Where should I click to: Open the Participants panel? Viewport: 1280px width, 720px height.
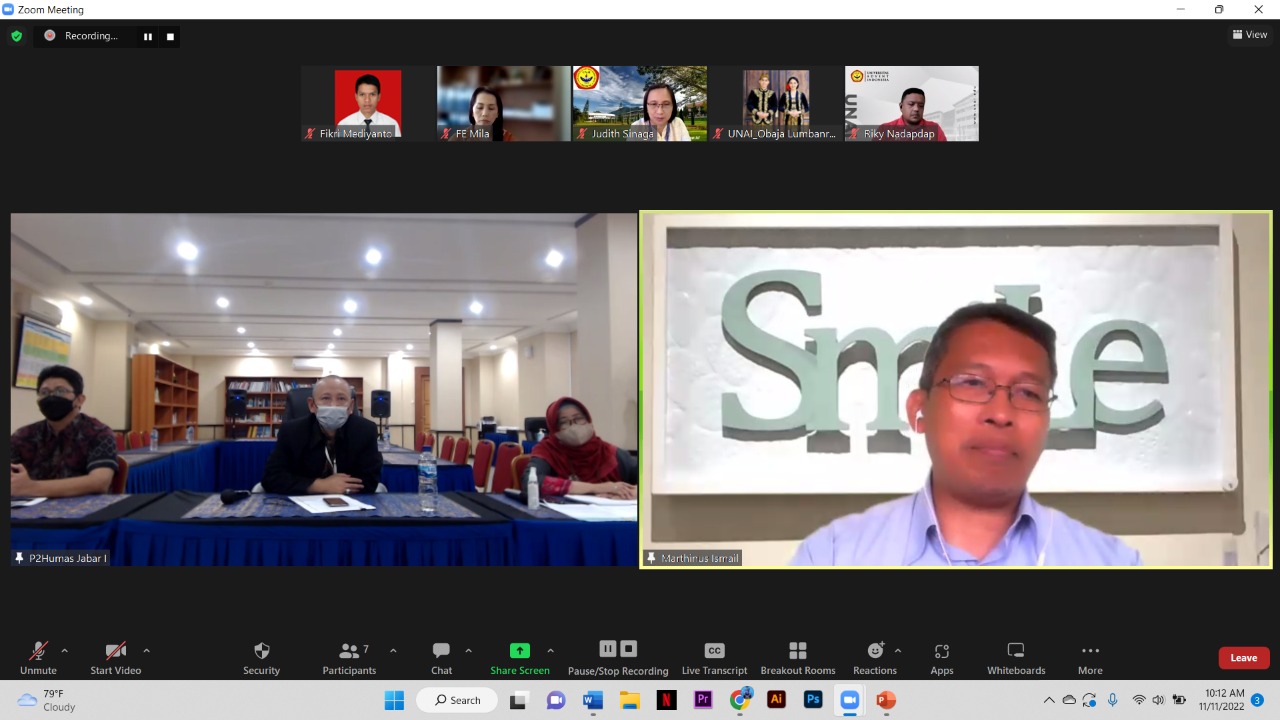[349, 656]
